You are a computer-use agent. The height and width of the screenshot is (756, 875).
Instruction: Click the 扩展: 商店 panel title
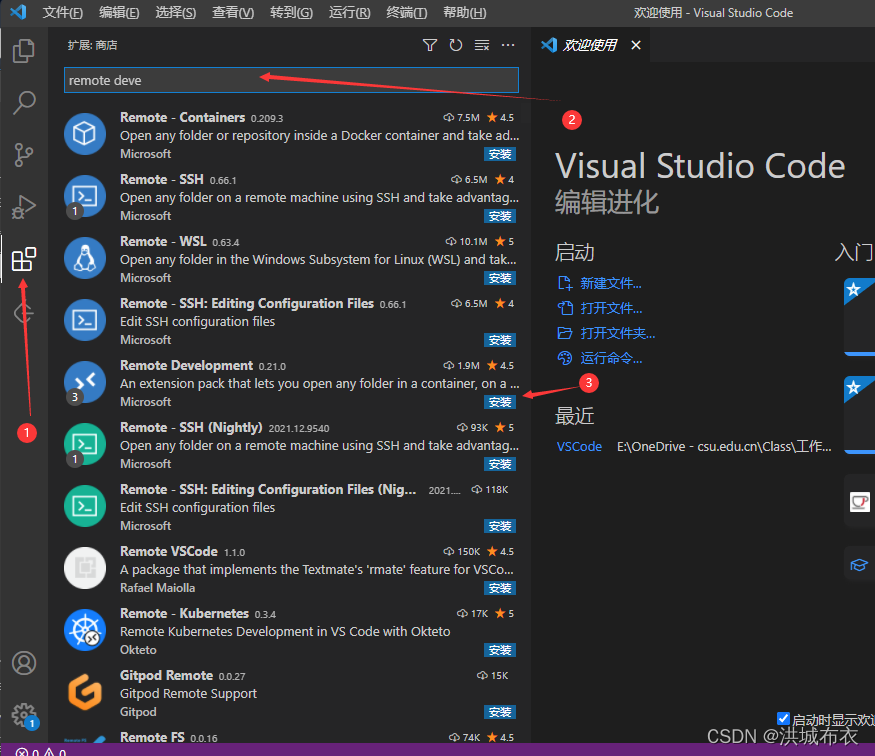pyautogui.click(x=92, y=45)
